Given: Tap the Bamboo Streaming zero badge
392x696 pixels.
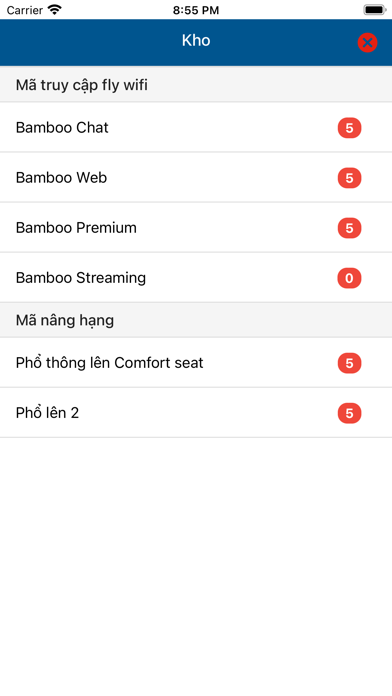Looking at the screenshot, I should pyautogui.click(x=349, y=278).
